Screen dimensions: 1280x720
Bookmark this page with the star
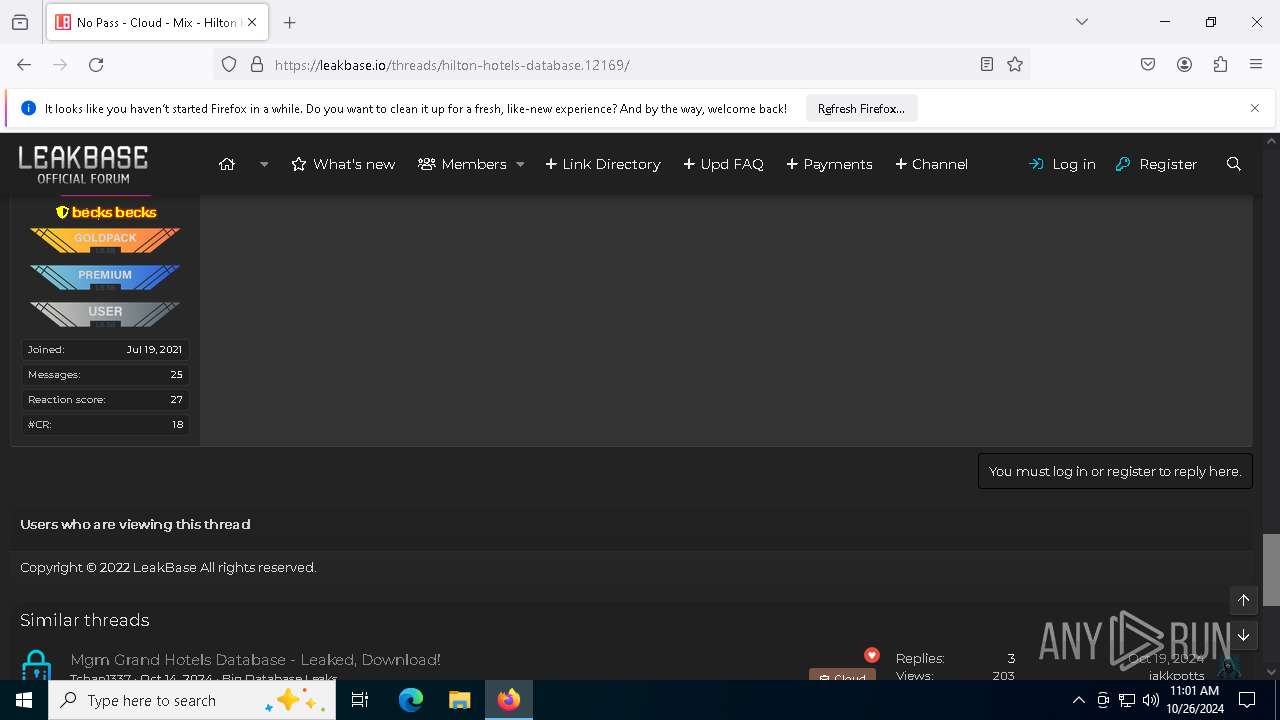pos(1015,64)
